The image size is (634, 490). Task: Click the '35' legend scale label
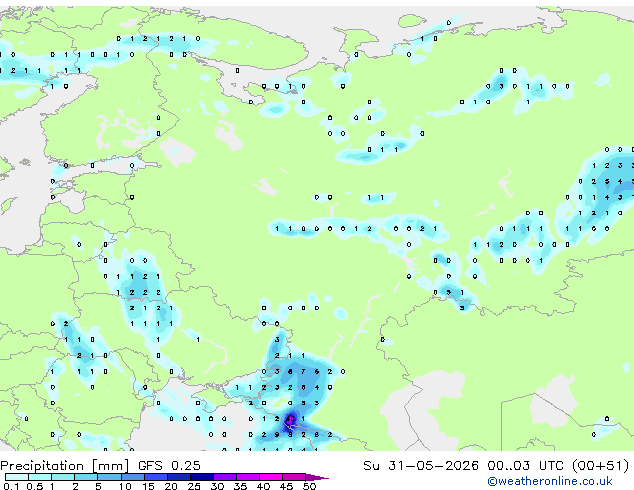coord(240,486)
